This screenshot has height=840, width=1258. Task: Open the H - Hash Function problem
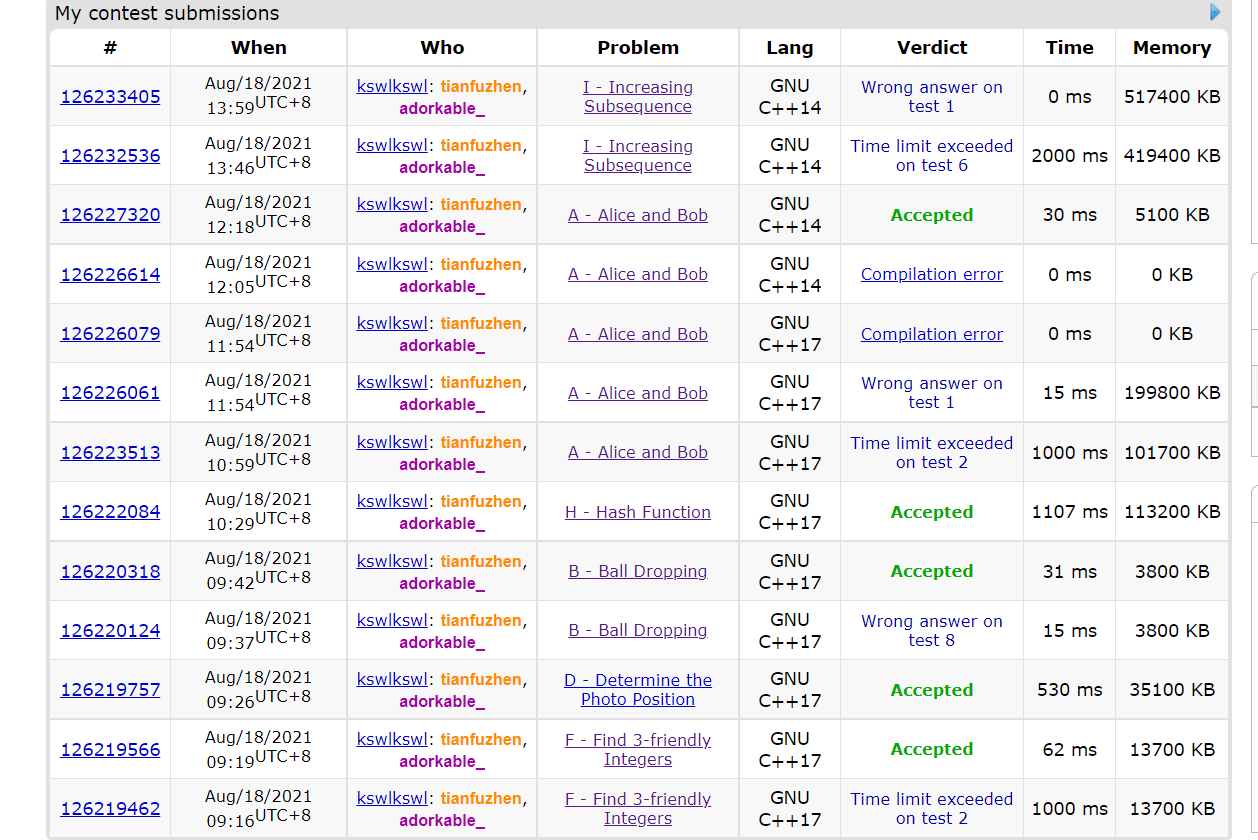pyautogui.click(x=637, y=512)
